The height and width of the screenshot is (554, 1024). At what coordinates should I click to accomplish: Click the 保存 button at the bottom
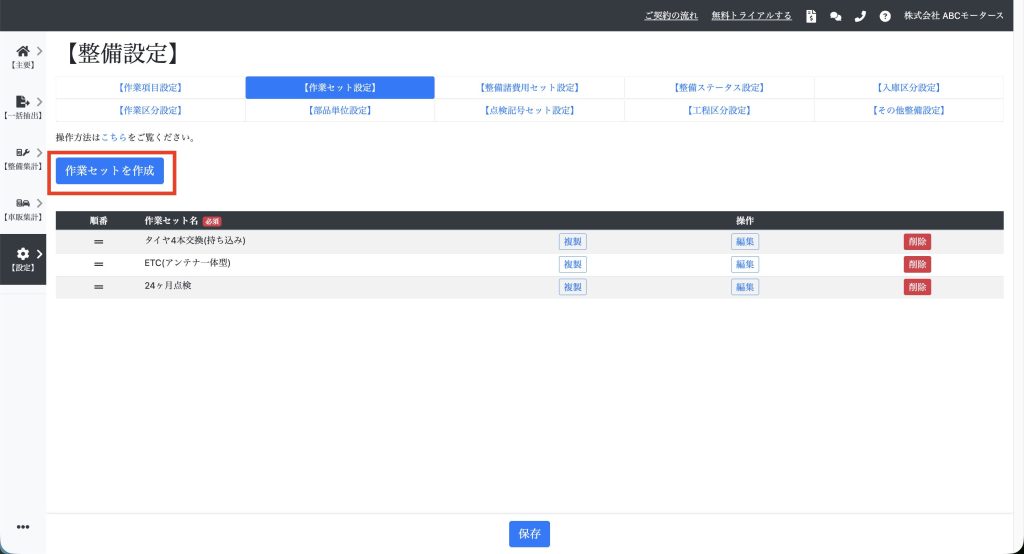(529, 534)
